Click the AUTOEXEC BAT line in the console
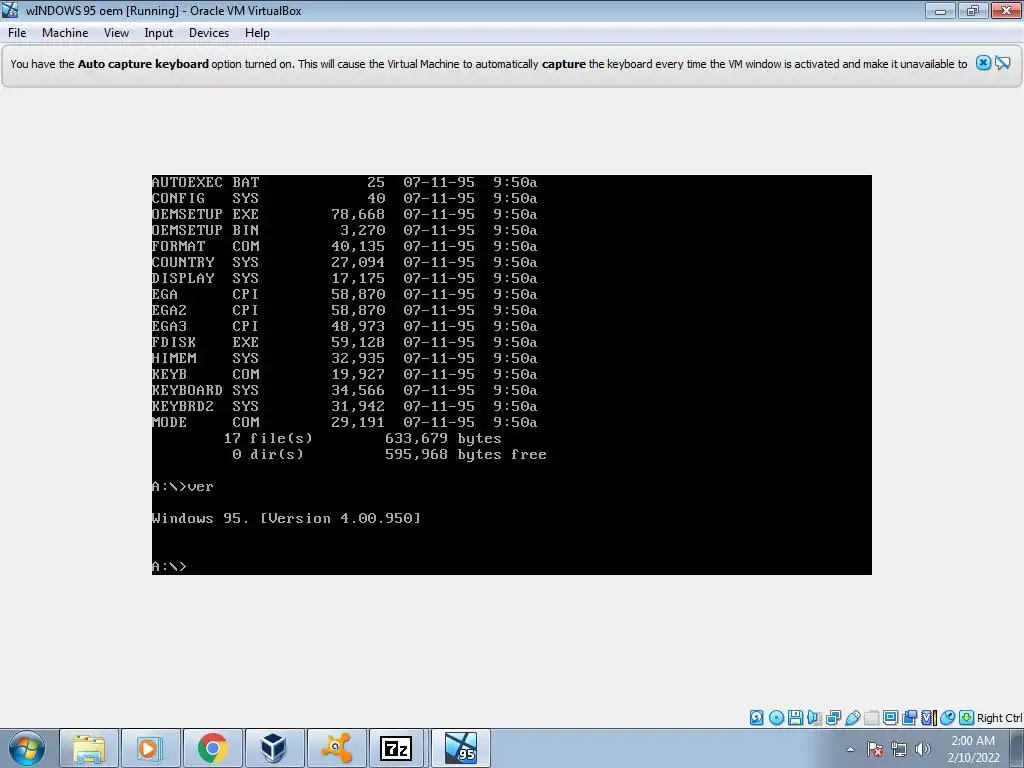The width and height of the screenshot is (1024, 768). [344, 182]
